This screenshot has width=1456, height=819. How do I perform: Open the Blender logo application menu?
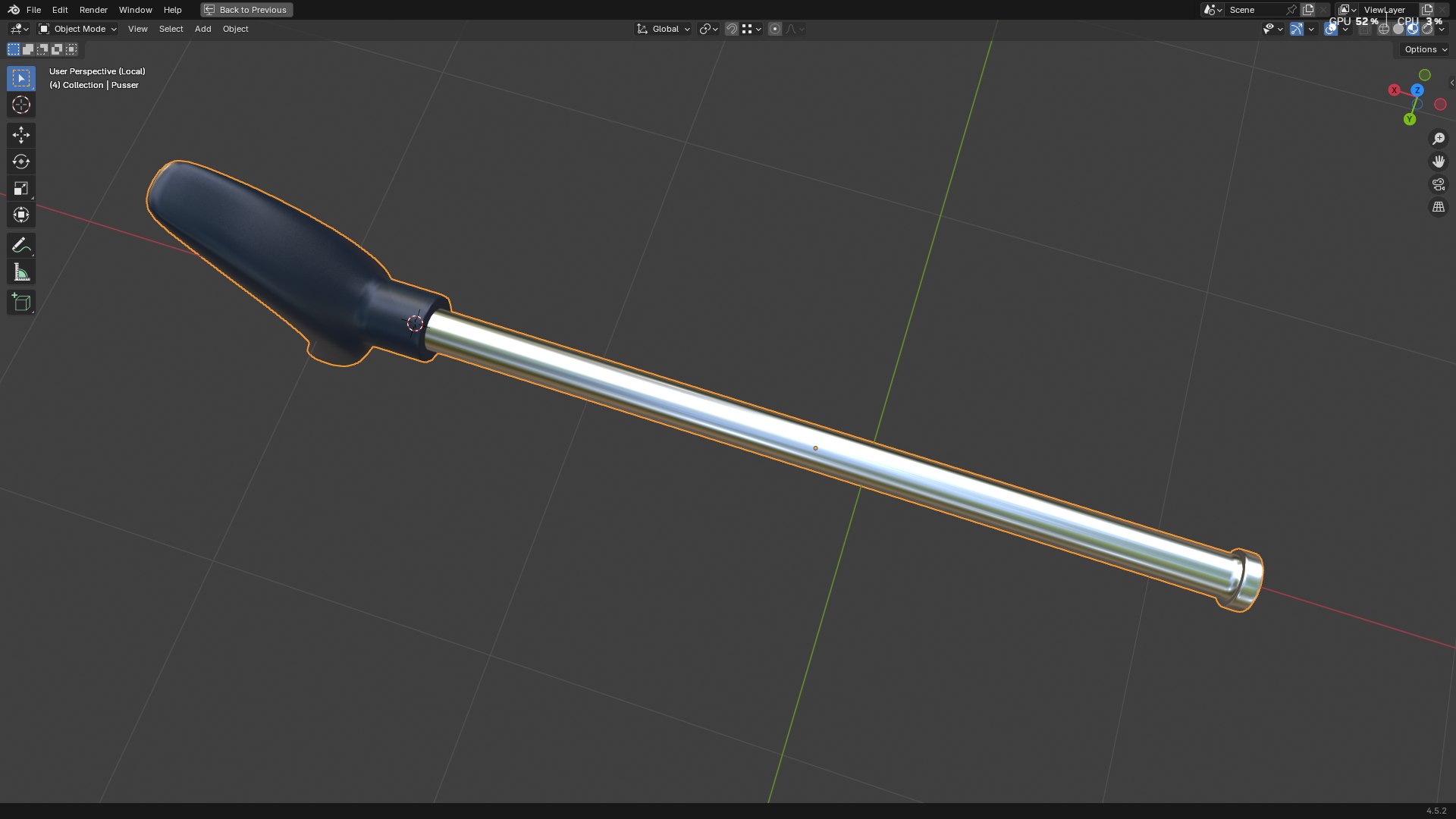click(14, 10)
